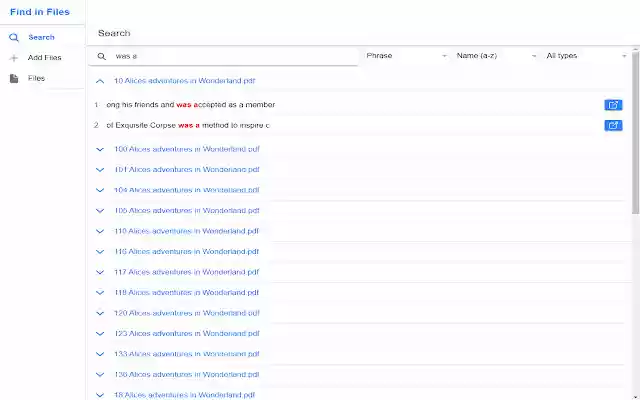This screenshot has height=400, width=640.
Task: Click file name '10 Alices adventures in Wonderland.pdf'
Action: (184, 81)
